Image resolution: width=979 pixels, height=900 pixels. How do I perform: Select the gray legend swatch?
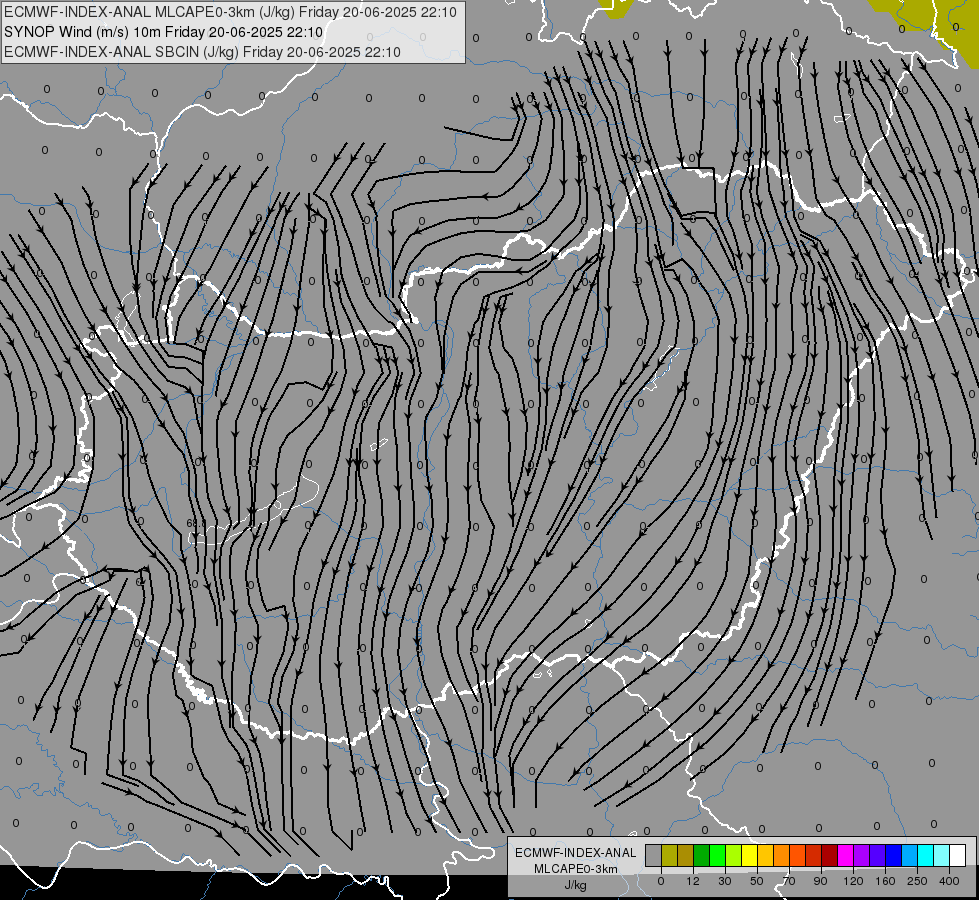[653, 855]
